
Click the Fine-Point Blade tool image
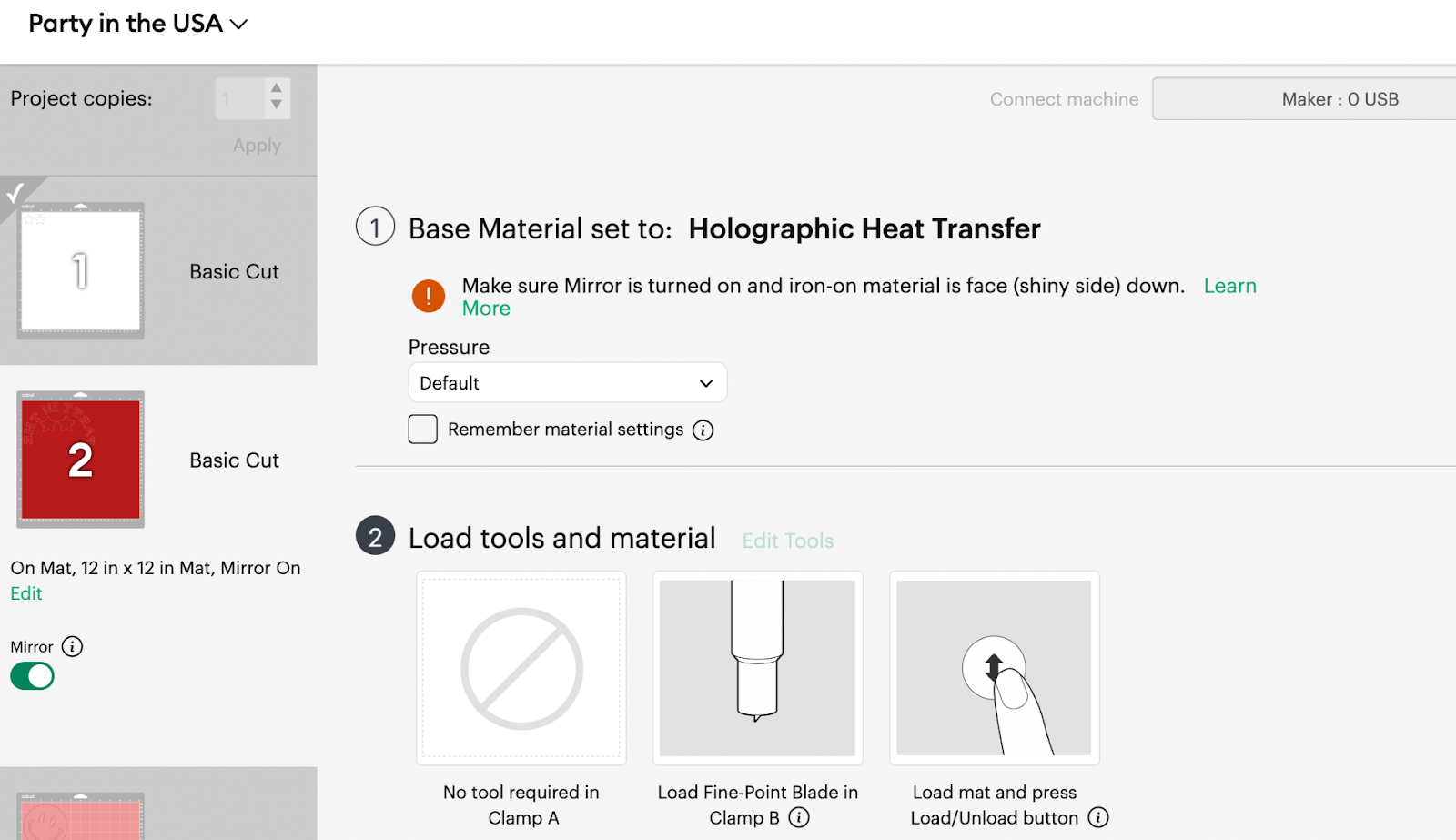click(757, 668)
